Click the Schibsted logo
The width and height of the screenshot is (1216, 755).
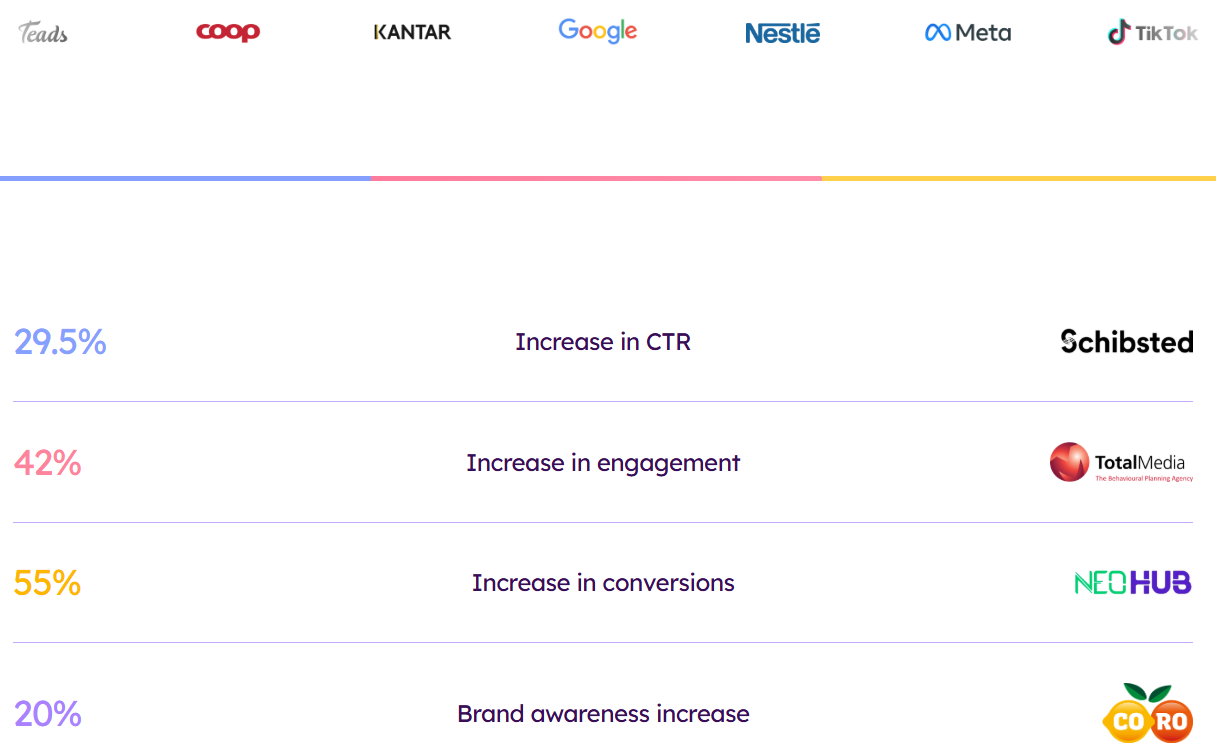pyautogui.click(x=1127, y=342)
